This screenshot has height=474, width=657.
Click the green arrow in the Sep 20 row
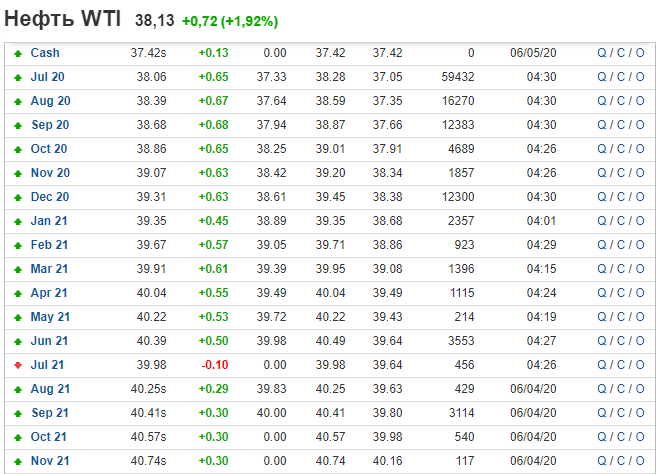click(18, 125)
